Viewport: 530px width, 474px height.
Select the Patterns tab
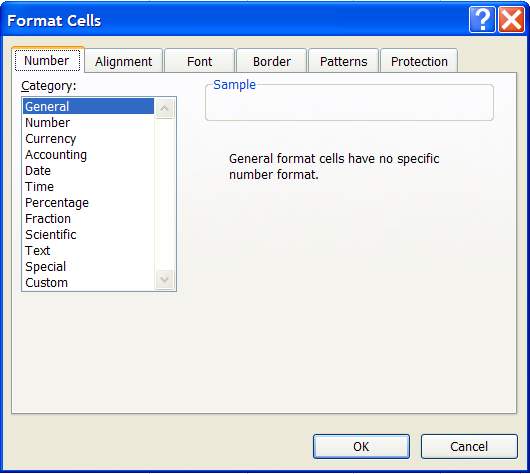(x=343, y=61)
